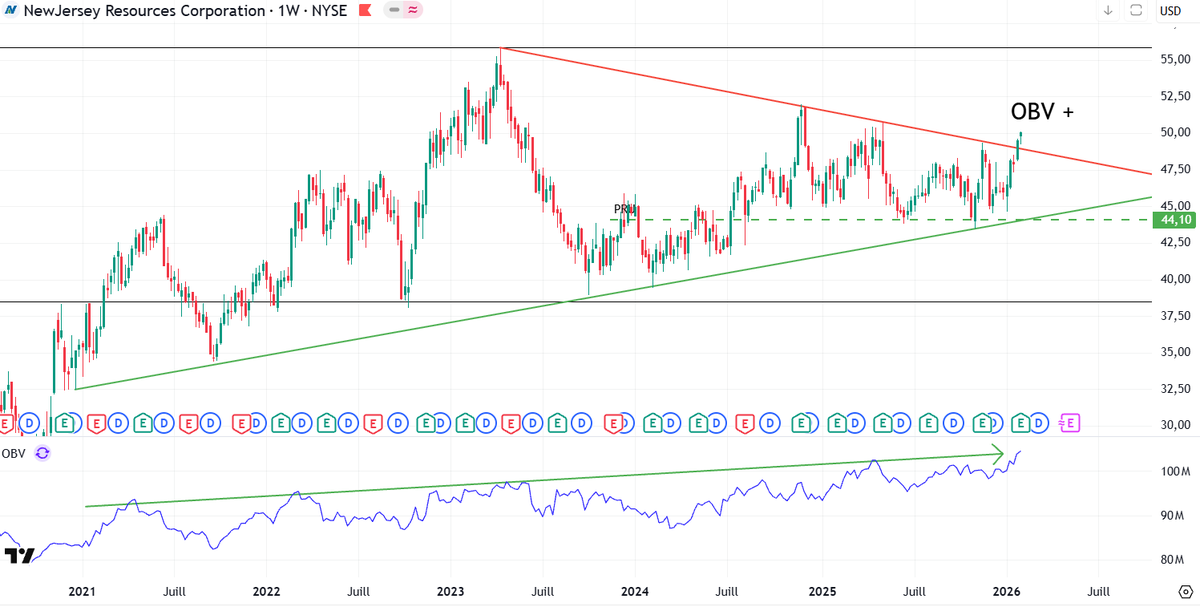Click the 2022 time axis label
The image size is (1200, 607).
pos(266,591)
